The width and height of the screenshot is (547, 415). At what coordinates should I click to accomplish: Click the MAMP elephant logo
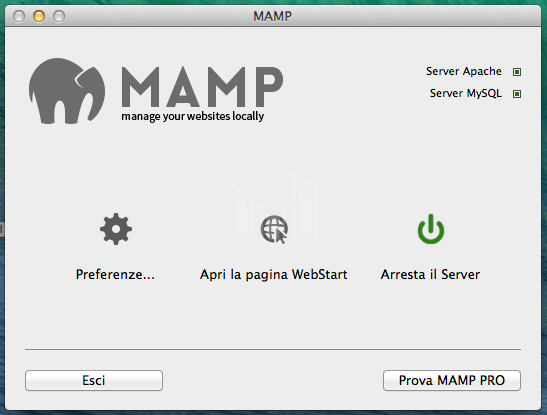67,91
